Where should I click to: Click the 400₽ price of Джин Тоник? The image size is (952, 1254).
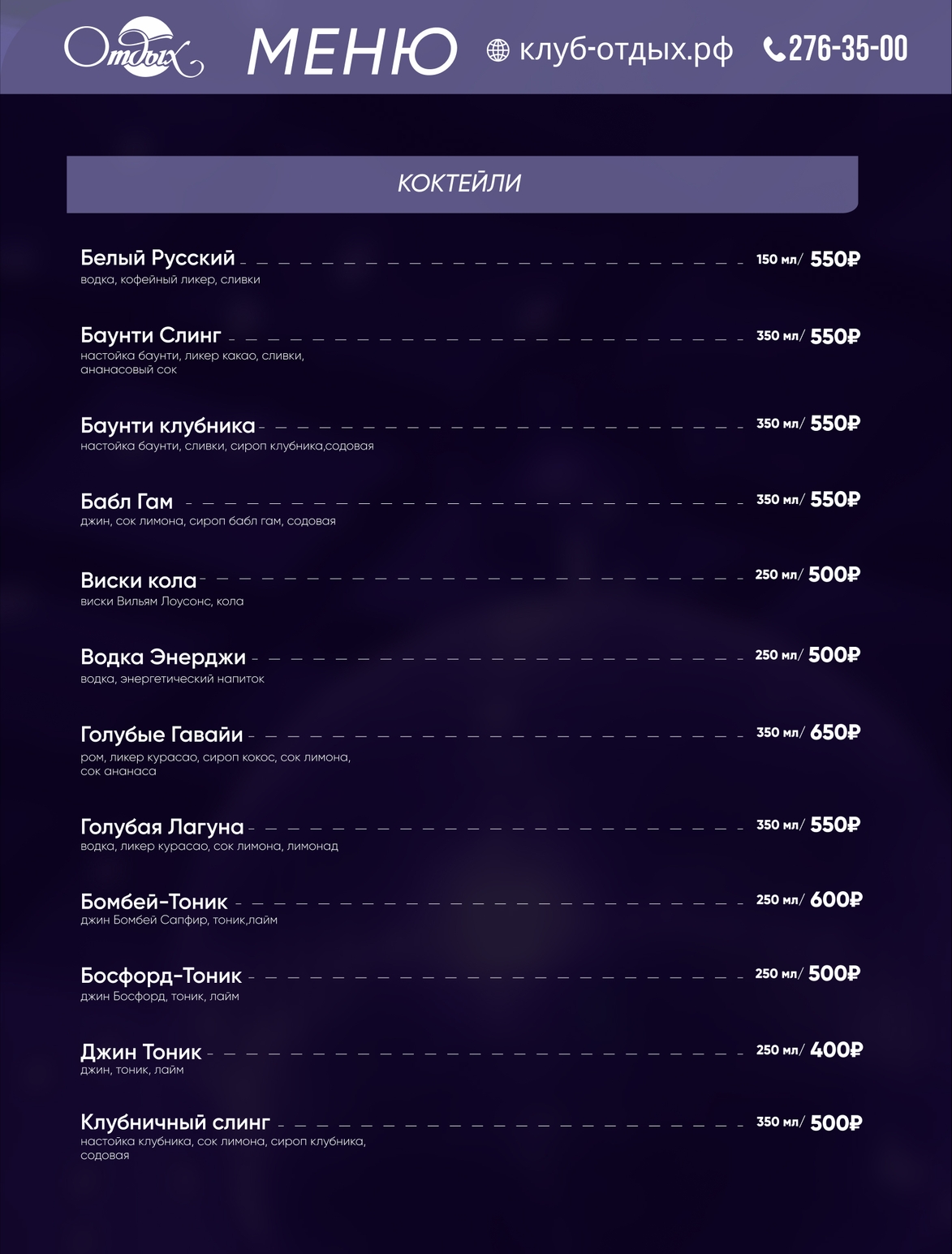pyautogui.click(x=835, y=1049)
